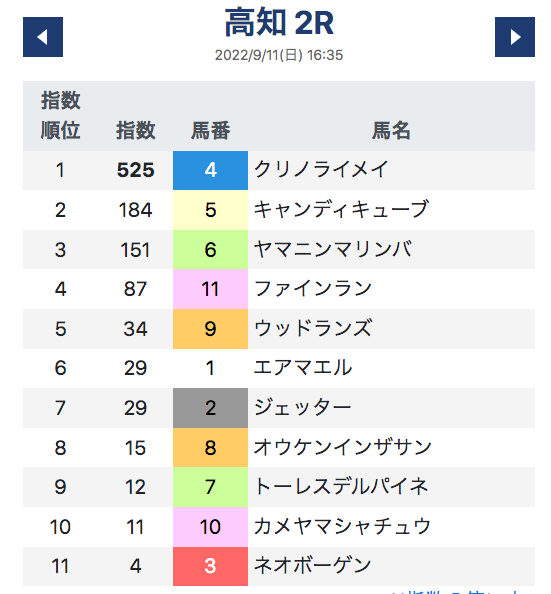Click horse name クリノライメイ
The width and height of the screenshot is (551, 594).
(321, 169)
